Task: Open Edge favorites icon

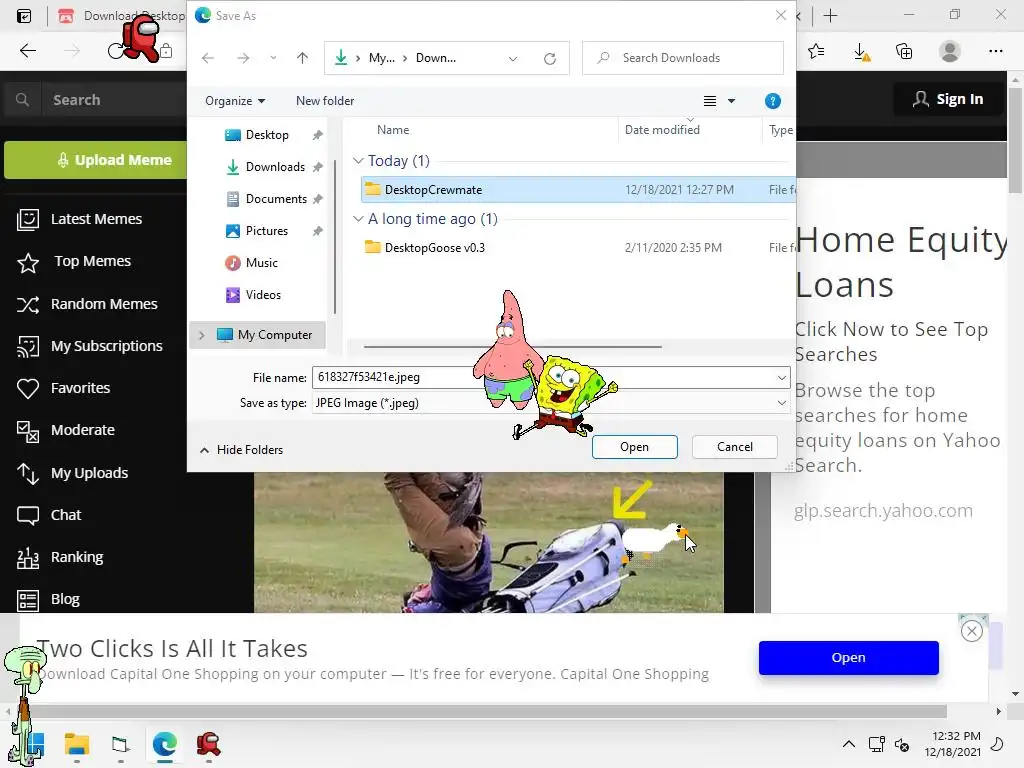Action: tap(816, 51)
